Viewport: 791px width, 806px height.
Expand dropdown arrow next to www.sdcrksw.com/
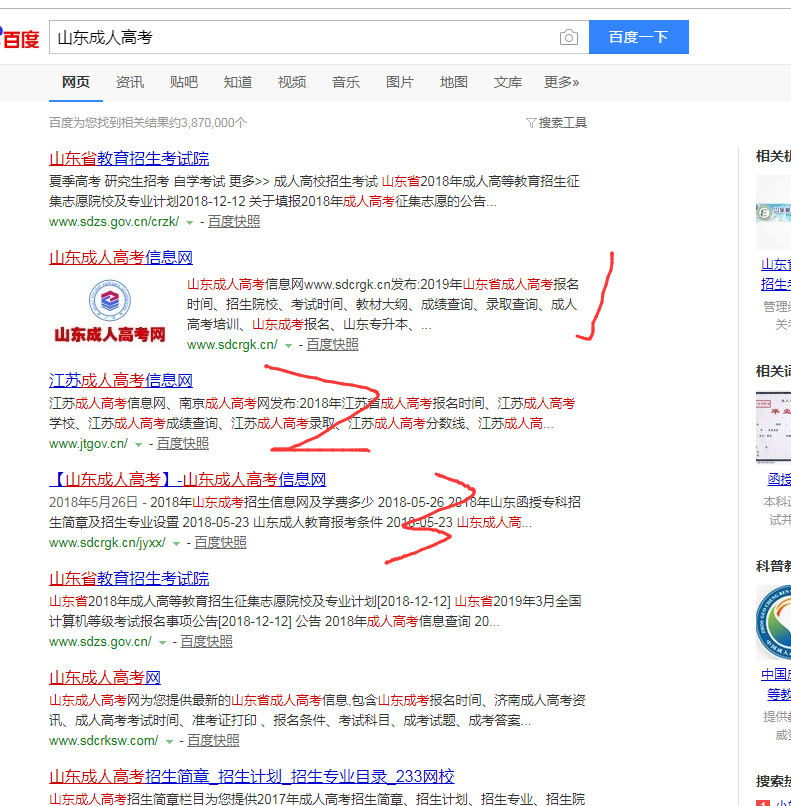169,741
